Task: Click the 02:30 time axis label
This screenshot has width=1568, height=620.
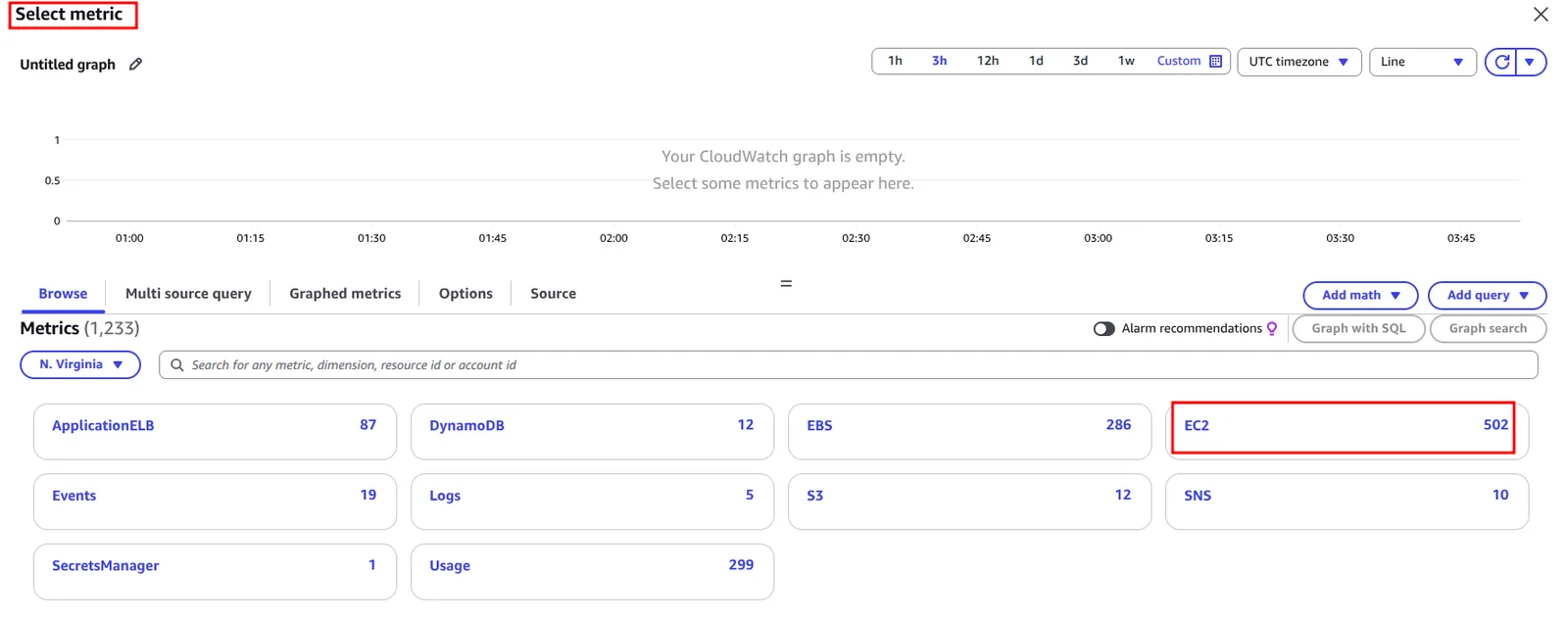Action: (856, 238)
